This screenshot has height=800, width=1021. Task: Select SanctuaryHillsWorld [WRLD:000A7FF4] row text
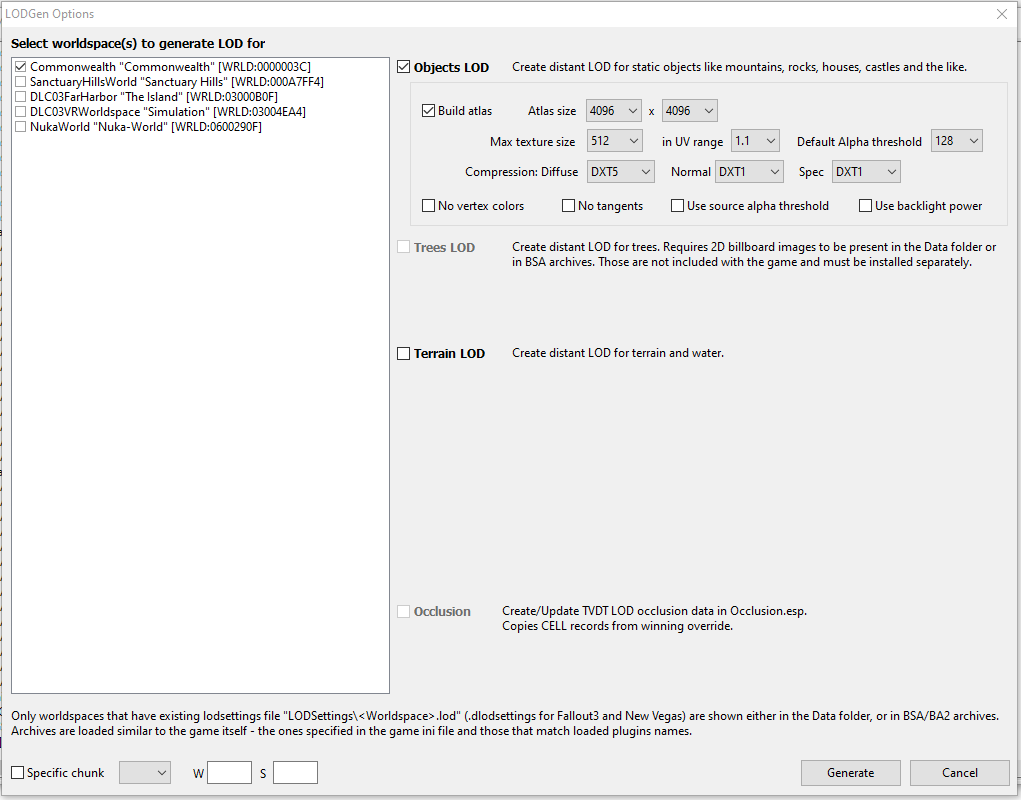tap(176, 81)
